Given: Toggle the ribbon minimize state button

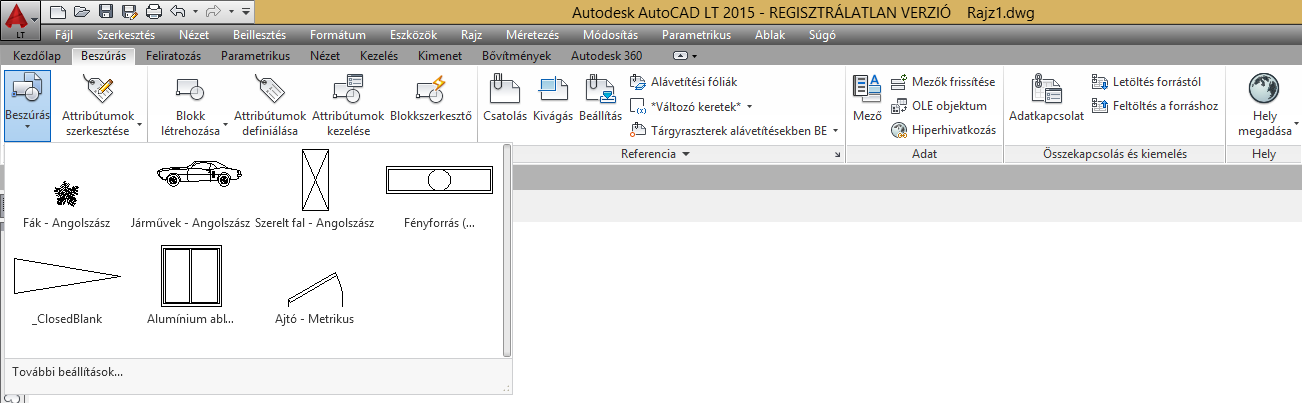Looking at the screenshot, I should (680, 56).
